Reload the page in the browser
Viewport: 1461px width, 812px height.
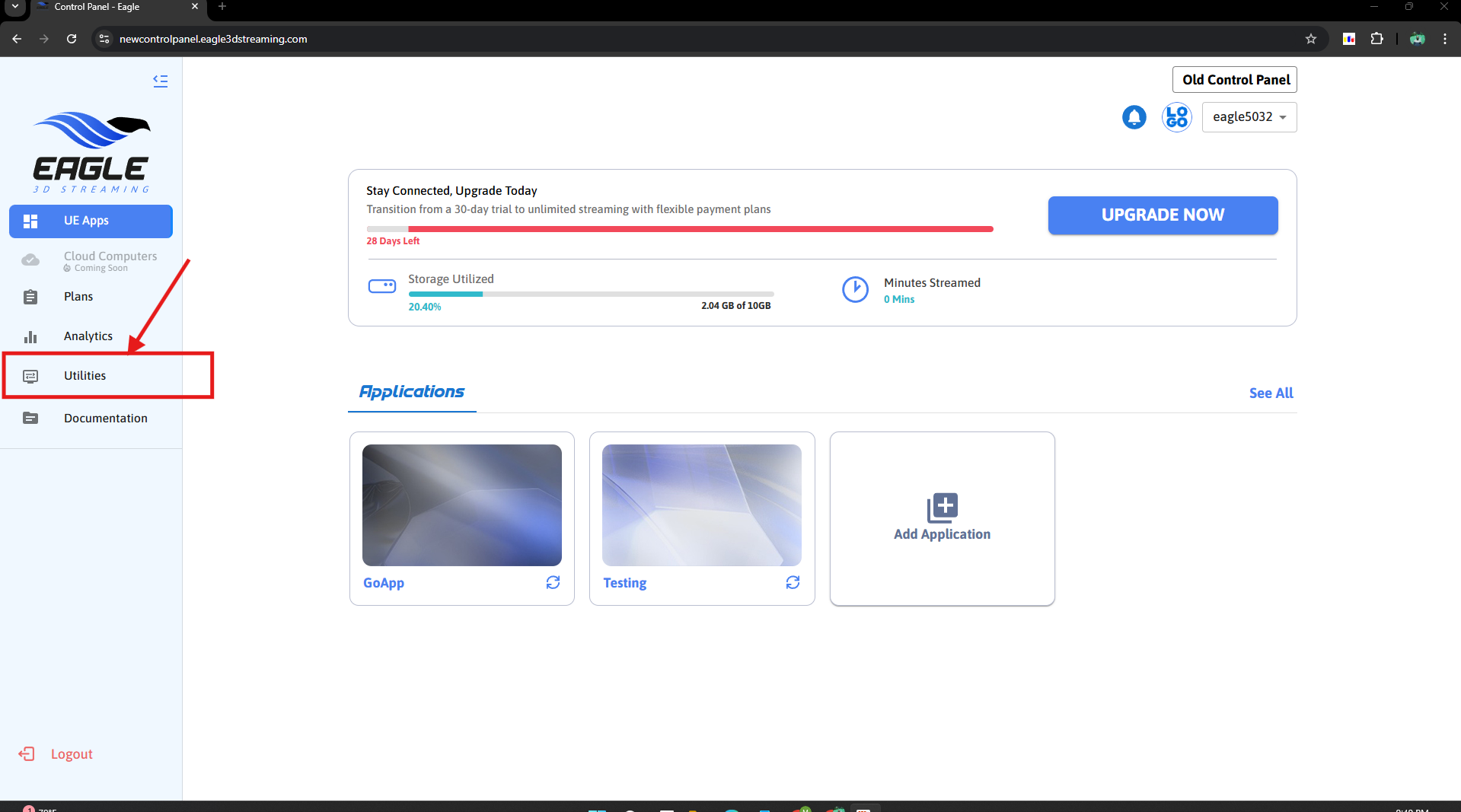72,39
